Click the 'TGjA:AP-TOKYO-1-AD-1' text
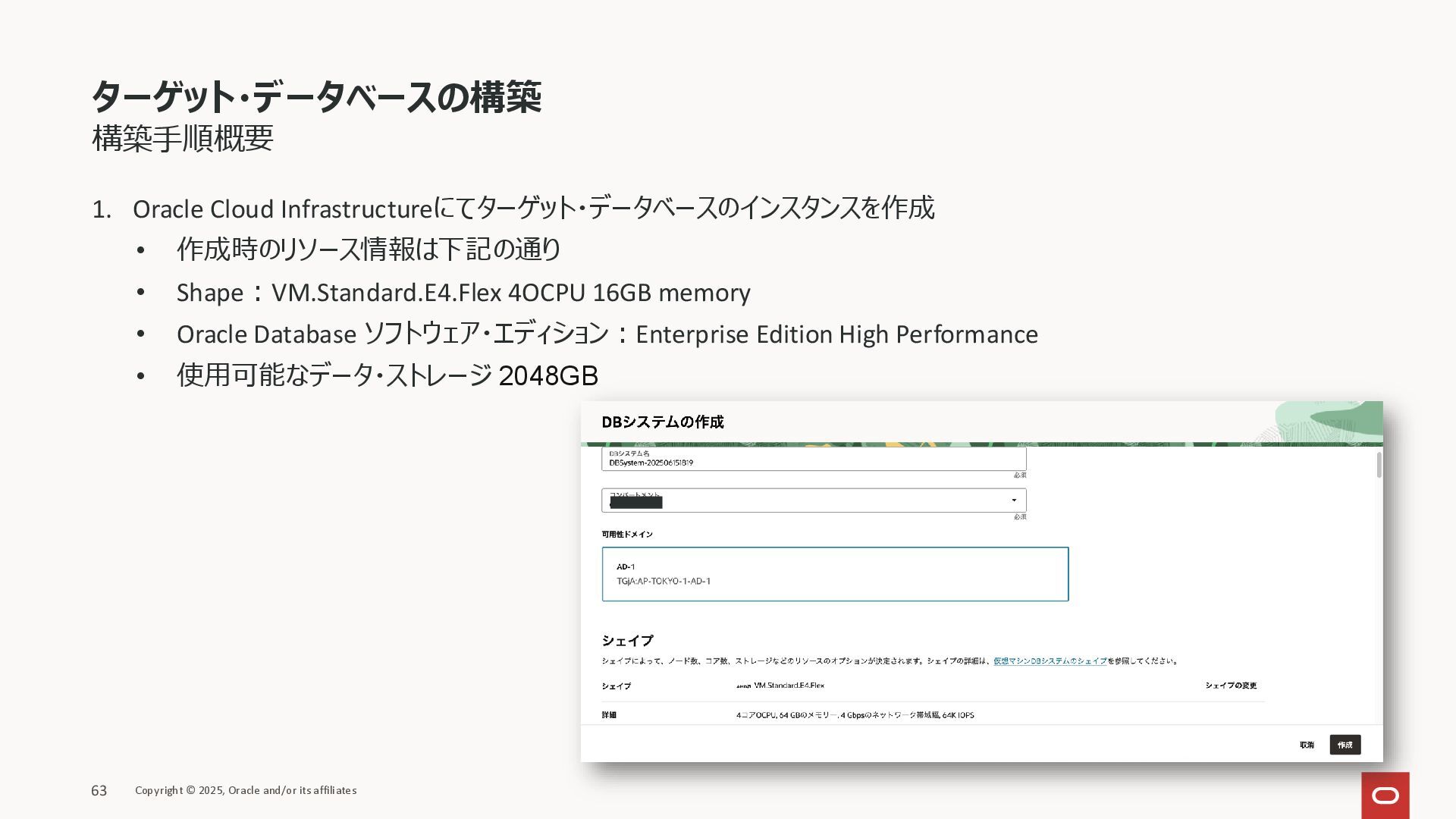 (x=664, y=582)
